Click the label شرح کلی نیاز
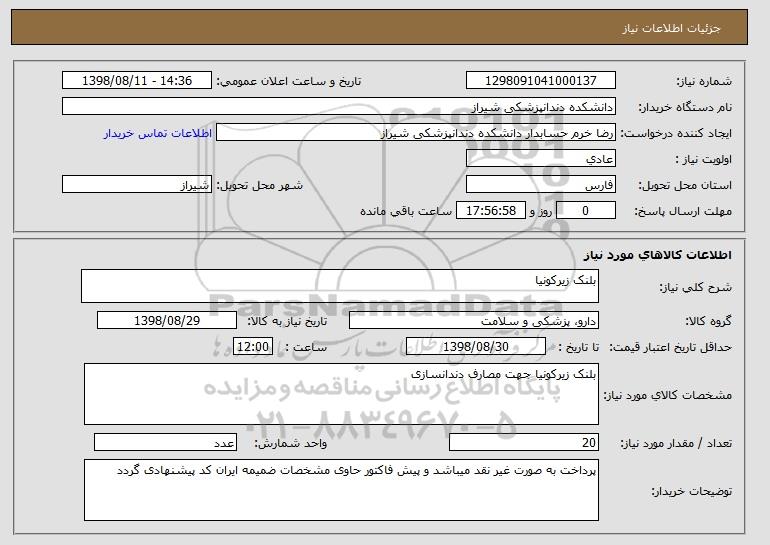Screen dimensions: 770x545 pyautogui.click(x=696, y=287)
